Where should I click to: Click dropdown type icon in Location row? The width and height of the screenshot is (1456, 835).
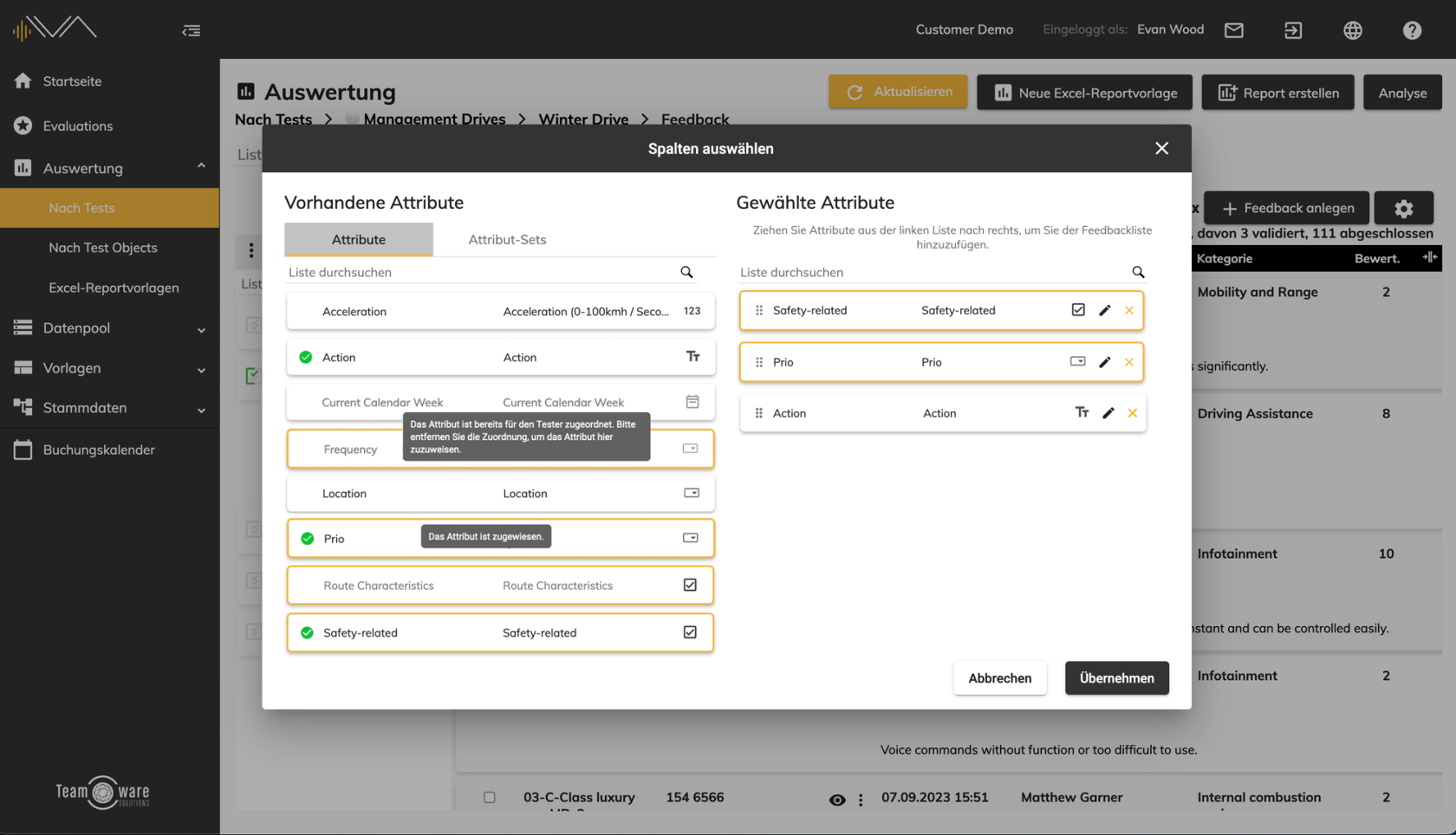coord(692,493)
